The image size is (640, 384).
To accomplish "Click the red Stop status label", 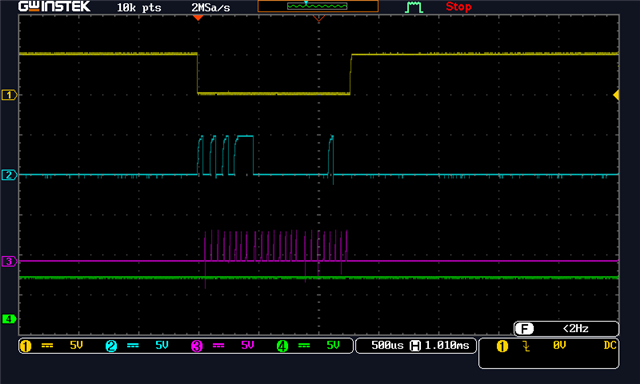I will coord(458,7).
